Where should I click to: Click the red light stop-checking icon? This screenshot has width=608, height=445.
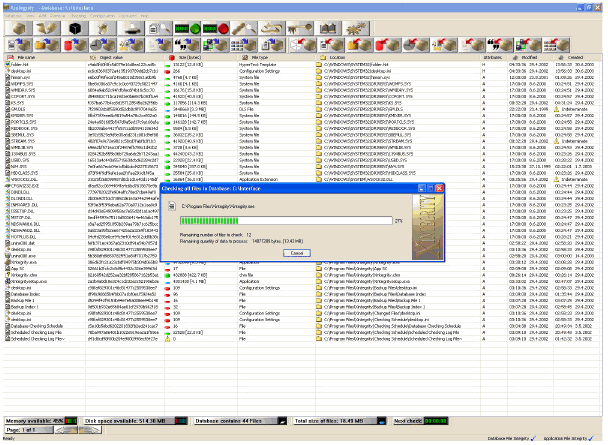pyautogui.click(x=216, y=28)
